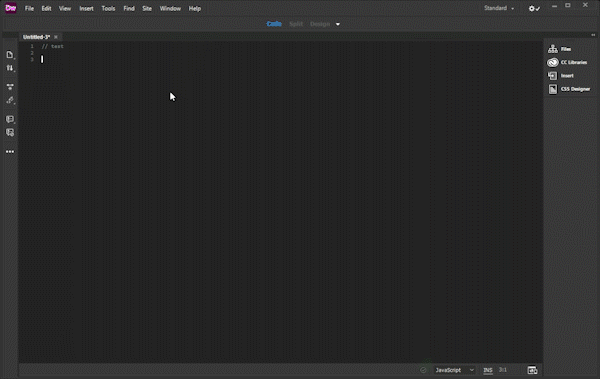Image resolution: width=600 pixels, height=379 pixels.
Task: Switch to Code view
Action: pos(274,24)
